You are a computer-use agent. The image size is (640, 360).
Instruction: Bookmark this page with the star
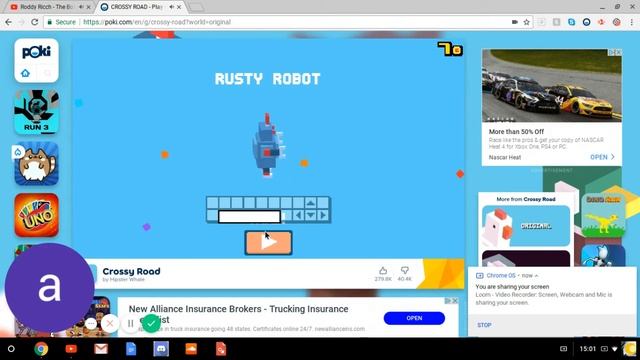(x=527, y=22)
